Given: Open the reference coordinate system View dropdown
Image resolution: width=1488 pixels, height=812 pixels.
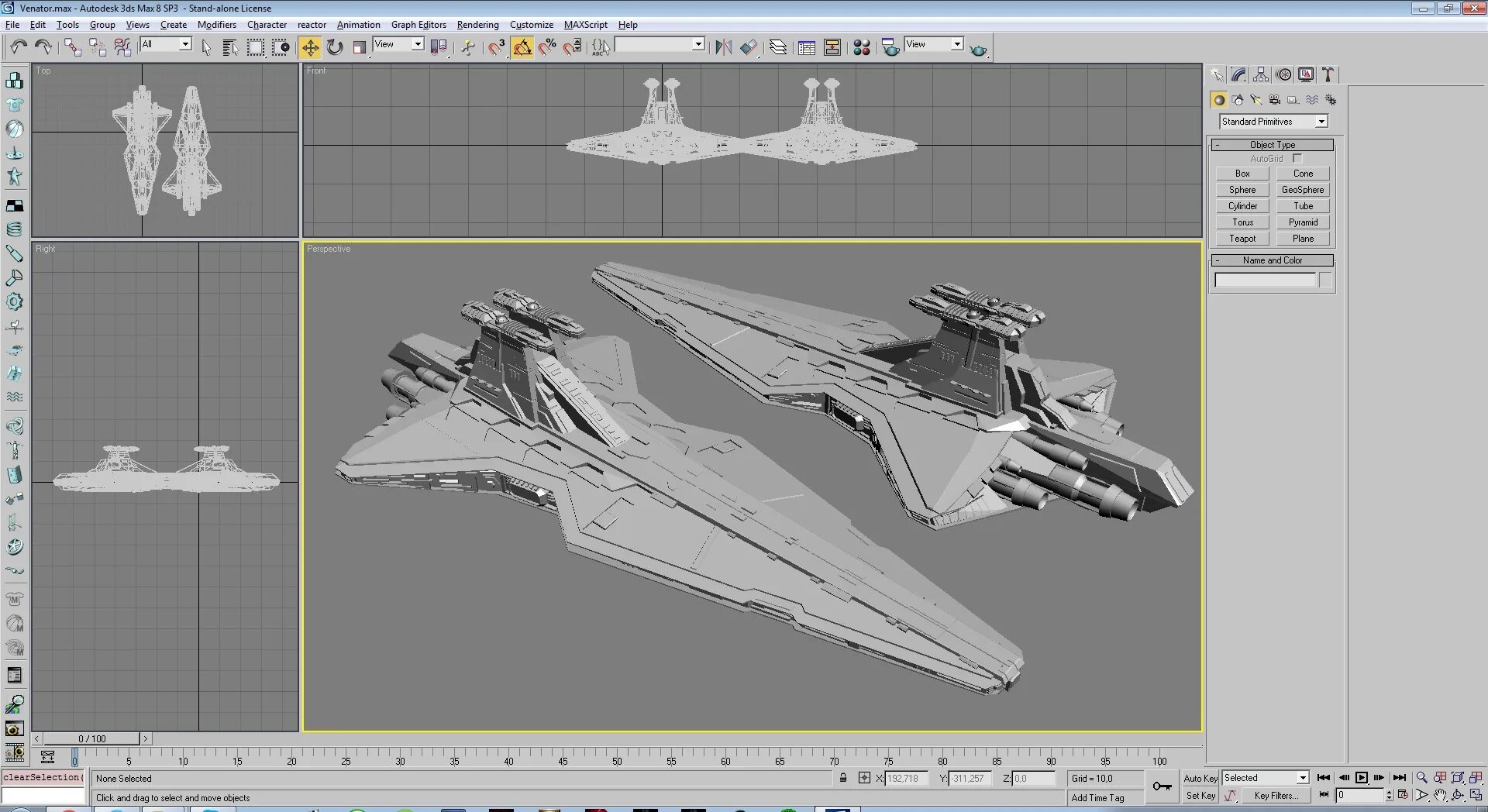Looking at the screenshot, I should coord(418,44).
